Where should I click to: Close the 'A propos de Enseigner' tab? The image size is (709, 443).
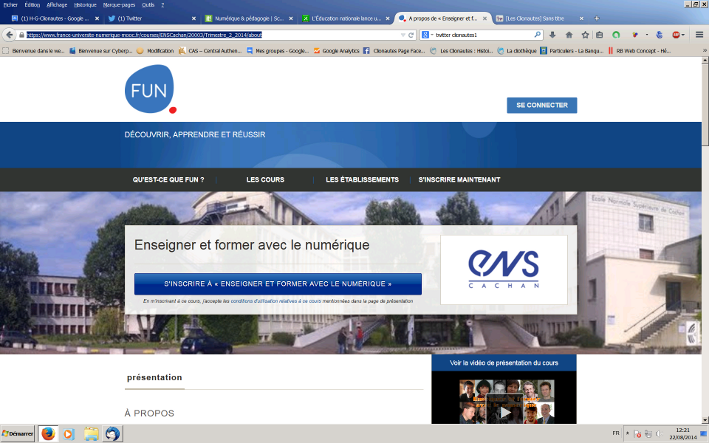coord(484,19)
